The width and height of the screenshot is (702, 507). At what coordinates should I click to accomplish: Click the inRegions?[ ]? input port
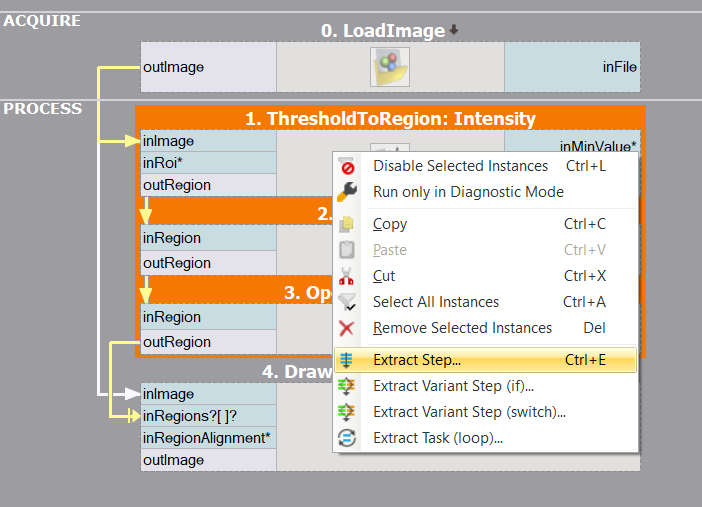(x=208, y=416)
